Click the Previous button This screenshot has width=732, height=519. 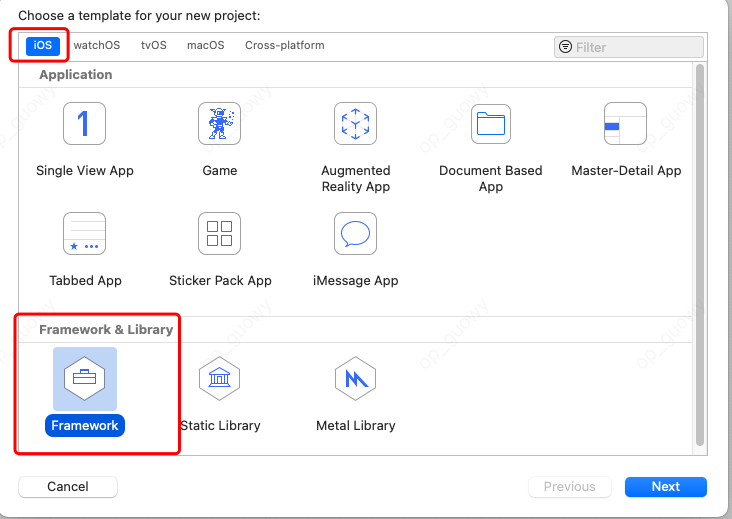click(x=570, y=487)
